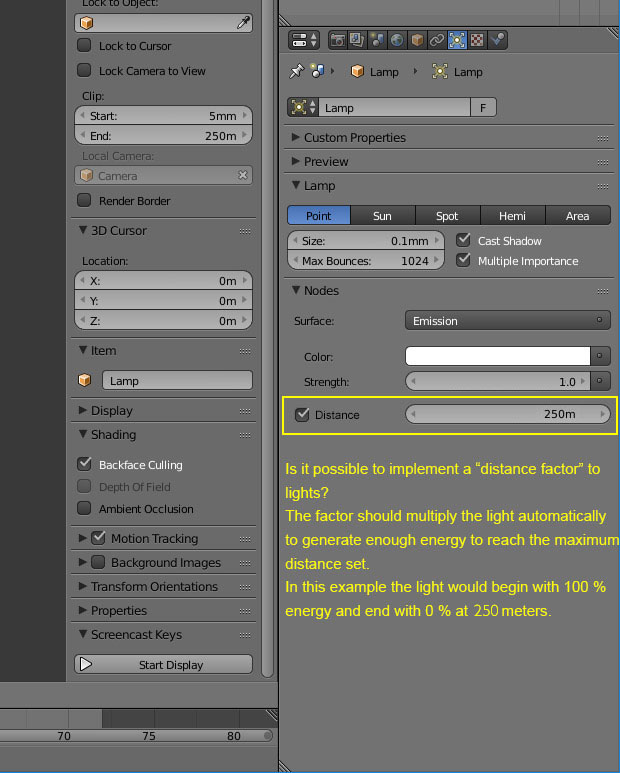Click the Lamp object cube breadcrumb icon
This screenshot has width=620, height=773.
[x=357, y=71]
